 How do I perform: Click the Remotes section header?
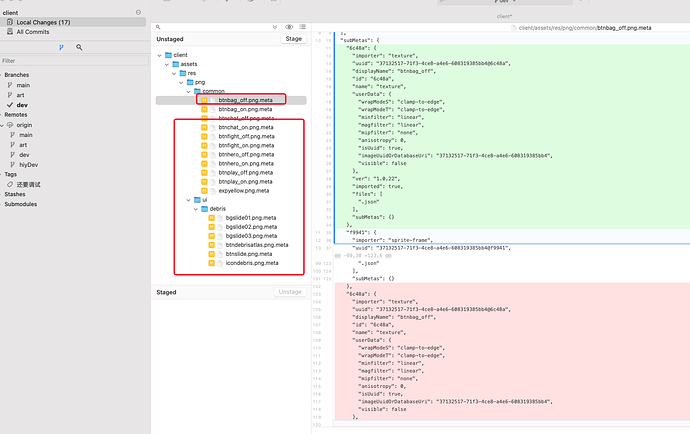pos(16,114)
